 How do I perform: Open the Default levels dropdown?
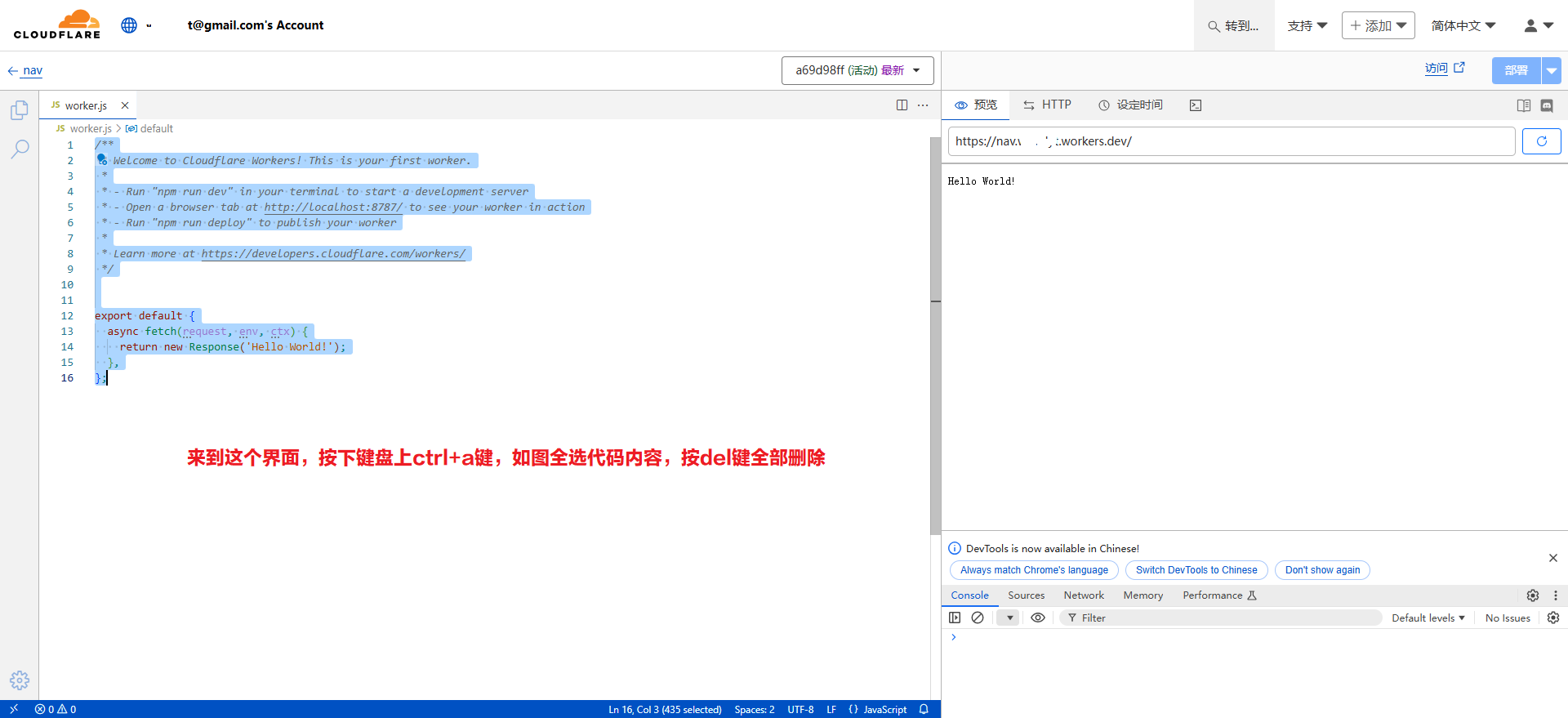[1428, 618]
